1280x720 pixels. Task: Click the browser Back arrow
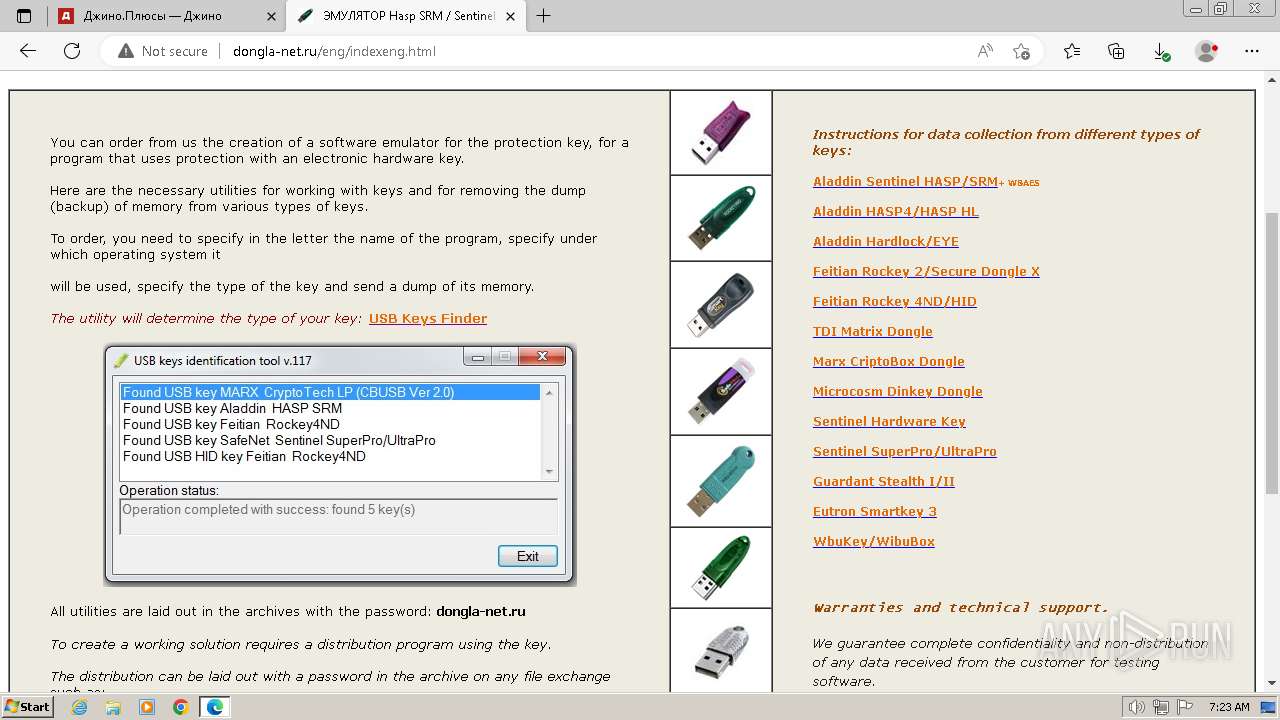(x=28, y=51)
